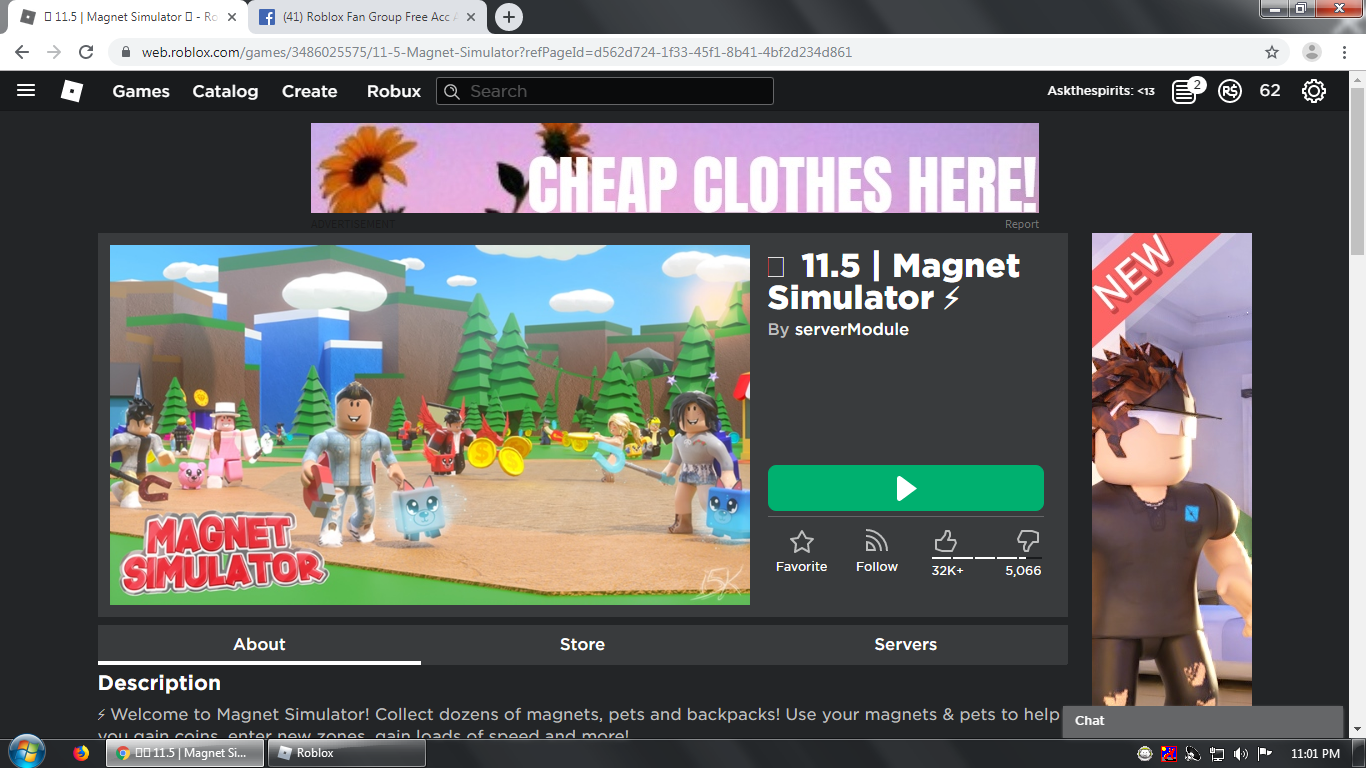Click the Roblox logo home icon

coord(72,91)
